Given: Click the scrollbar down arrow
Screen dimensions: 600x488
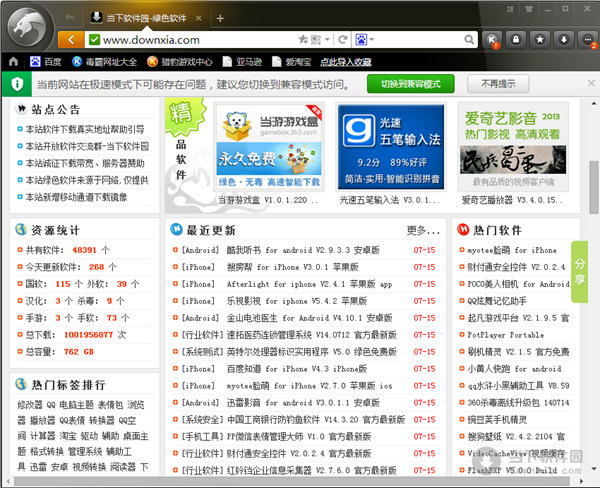Looking at the screenshot, I should tap(593, 468).
